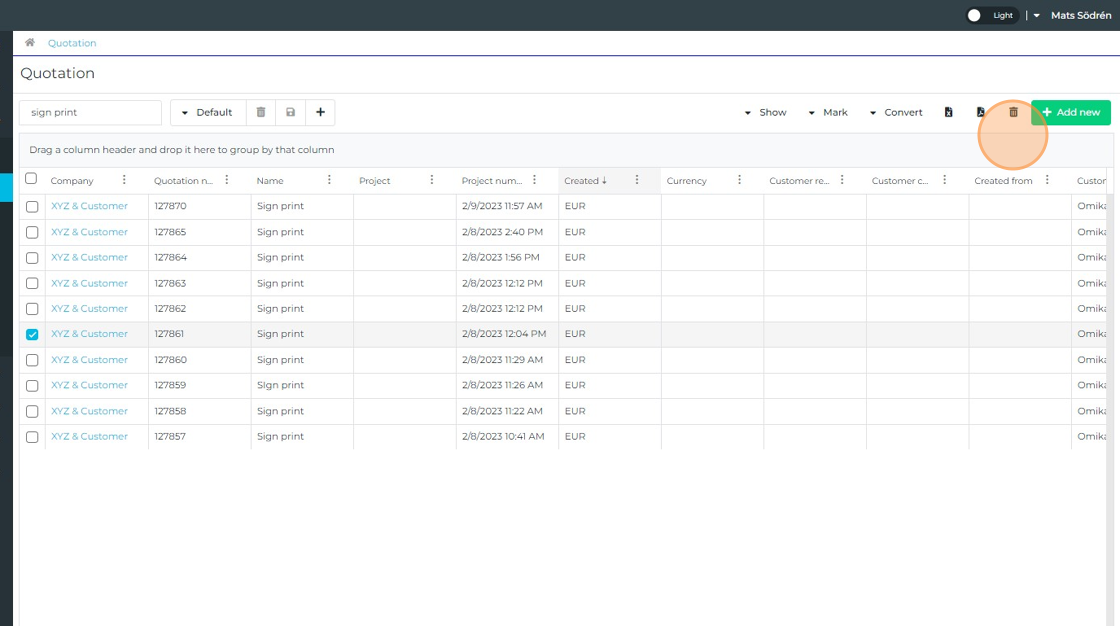The width and height of the screenshot is (1120, 626).
Task: Check the checkbox for quotation 127870
Action: click(32, 206)
